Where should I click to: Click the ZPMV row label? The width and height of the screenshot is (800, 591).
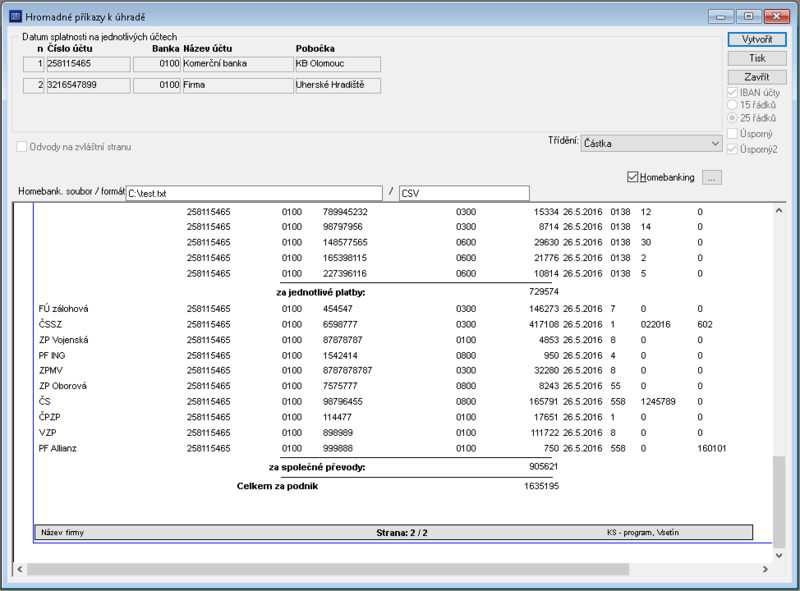pos(51,371)
